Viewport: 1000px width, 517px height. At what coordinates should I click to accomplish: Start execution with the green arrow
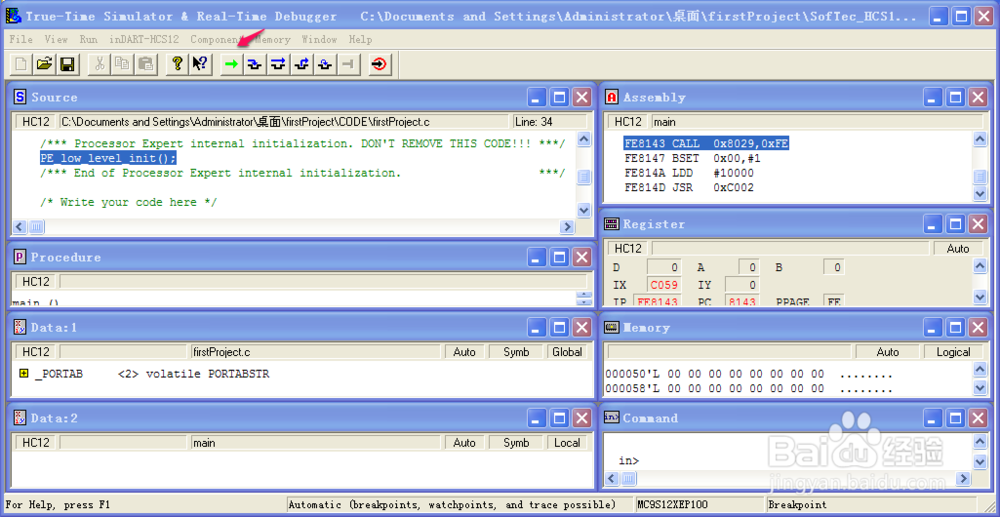coord(232,64)
